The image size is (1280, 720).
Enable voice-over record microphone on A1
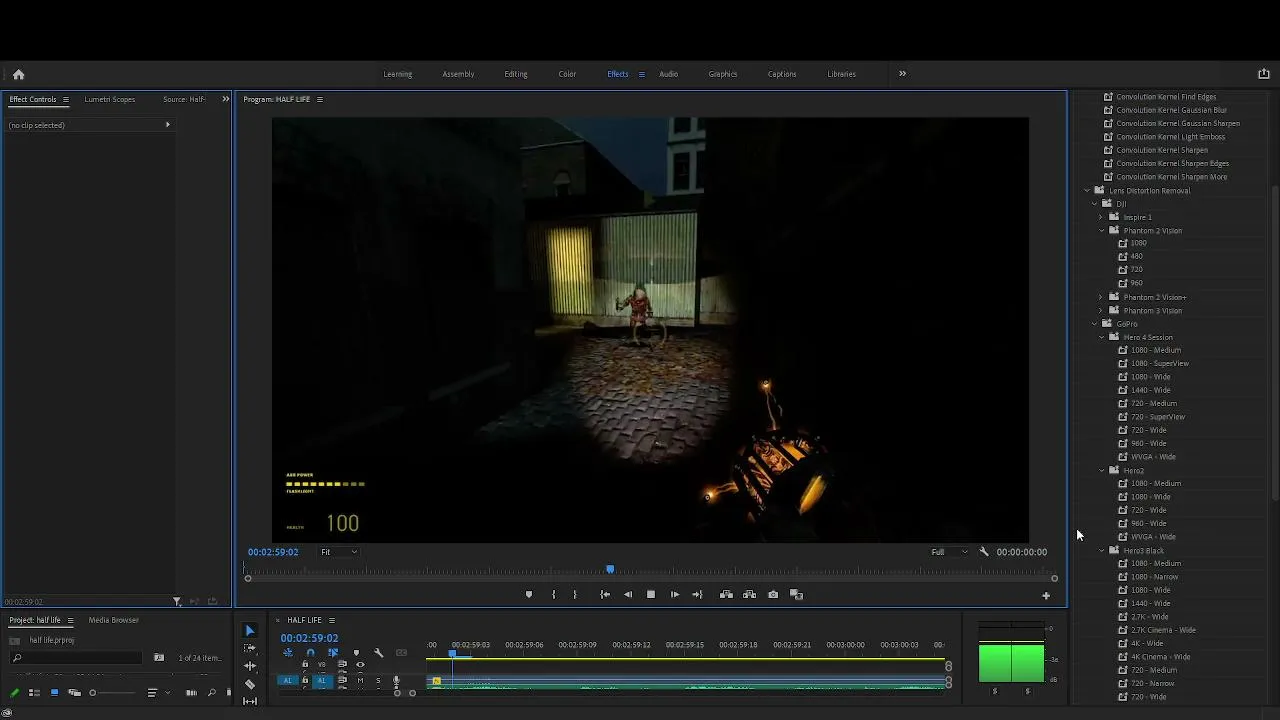click(x=396, y=681)
